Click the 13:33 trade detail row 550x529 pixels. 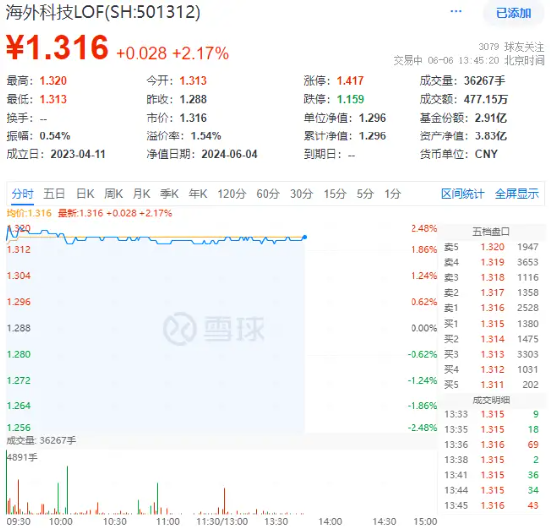click(x=491, y=414)
